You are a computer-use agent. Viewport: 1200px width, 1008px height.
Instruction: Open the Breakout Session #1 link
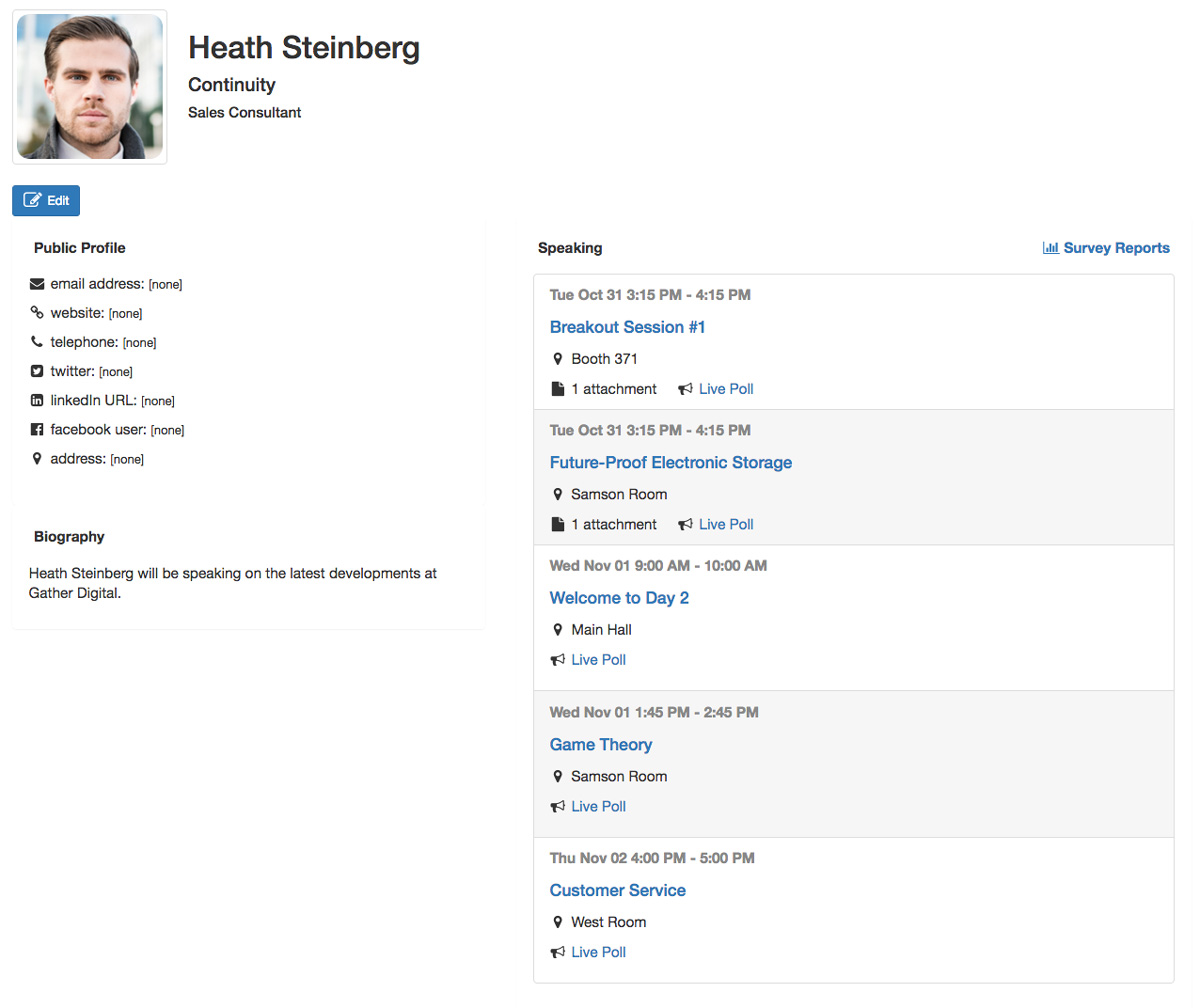[x=628, y=327]
